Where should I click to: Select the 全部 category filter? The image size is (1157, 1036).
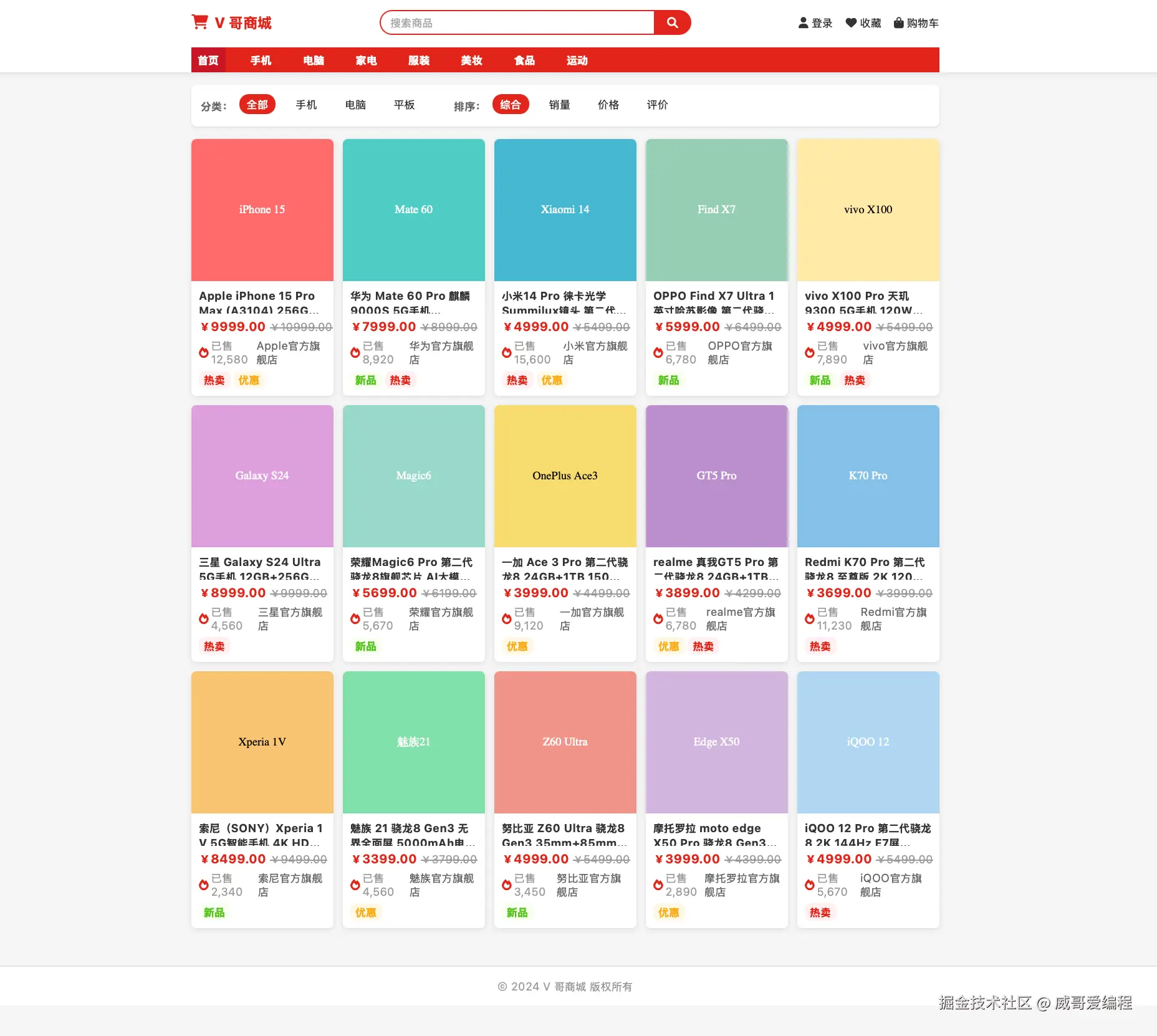(x=257, y=105)
